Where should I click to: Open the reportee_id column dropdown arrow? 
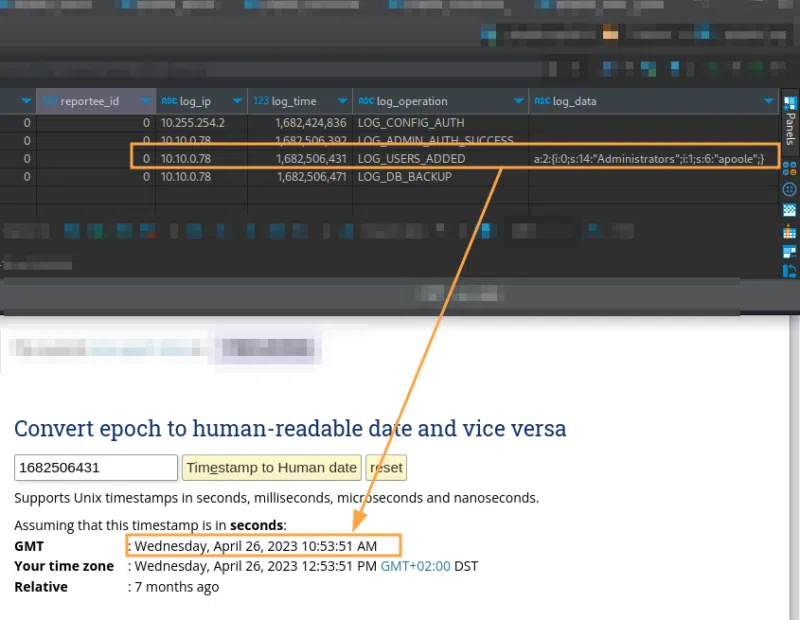pos(146,101)
